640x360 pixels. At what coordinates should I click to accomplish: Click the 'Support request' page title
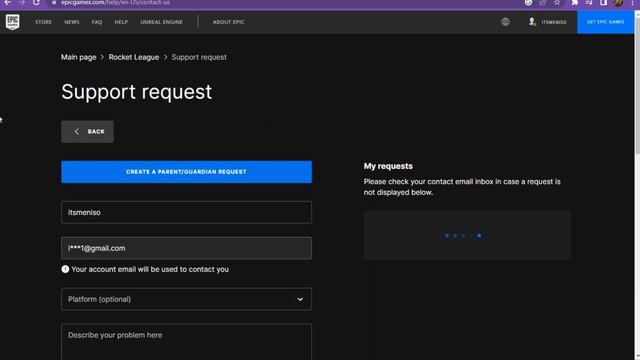(137, 92)
